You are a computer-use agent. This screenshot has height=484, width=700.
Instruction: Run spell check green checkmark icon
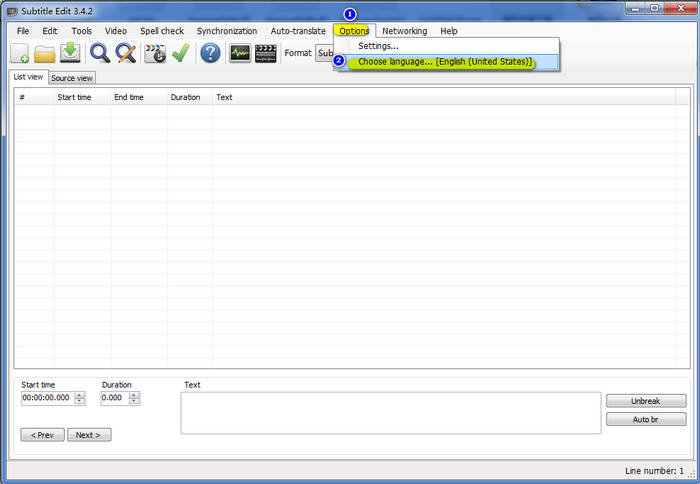(x=180, y=53)
